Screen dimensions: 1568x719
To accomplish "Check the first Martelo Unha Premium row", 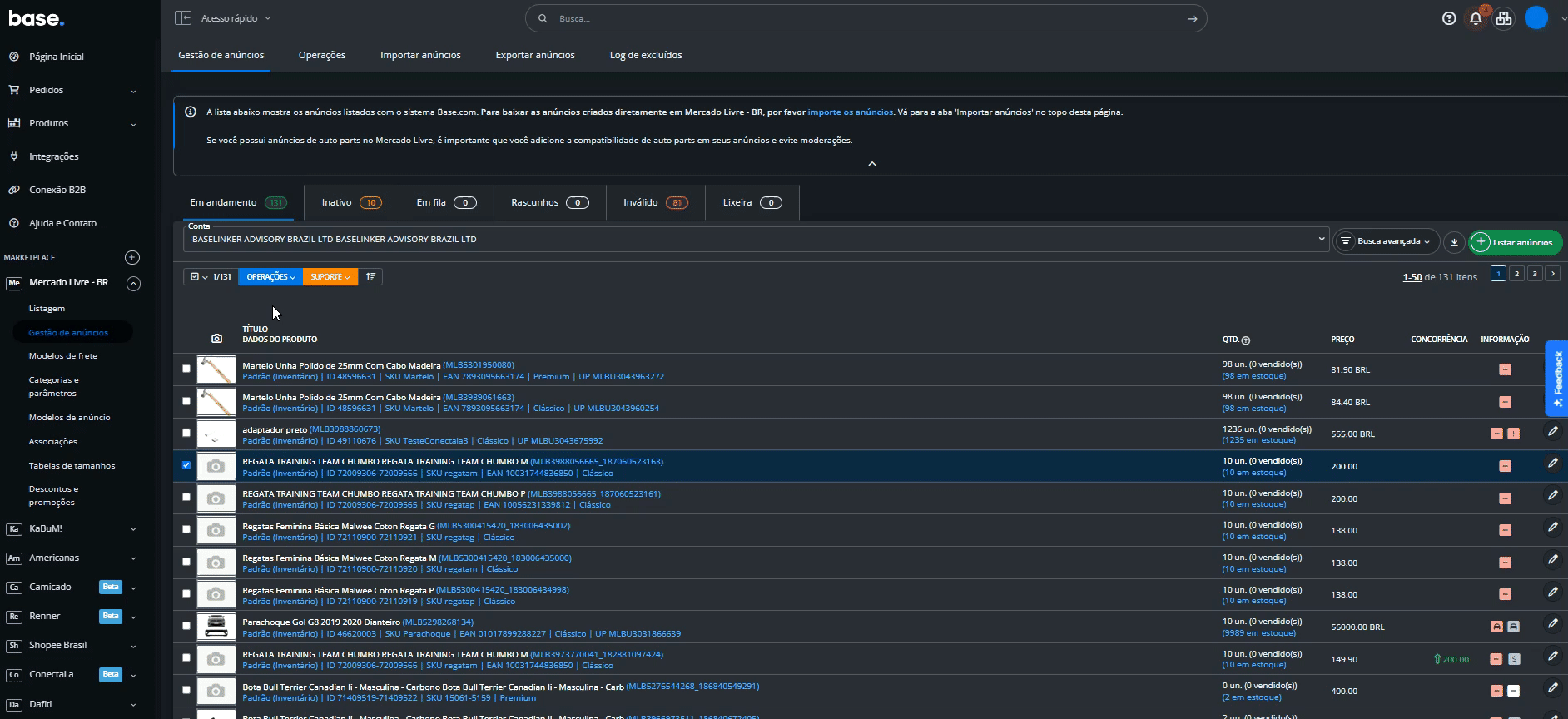I will tap(186, 369).
